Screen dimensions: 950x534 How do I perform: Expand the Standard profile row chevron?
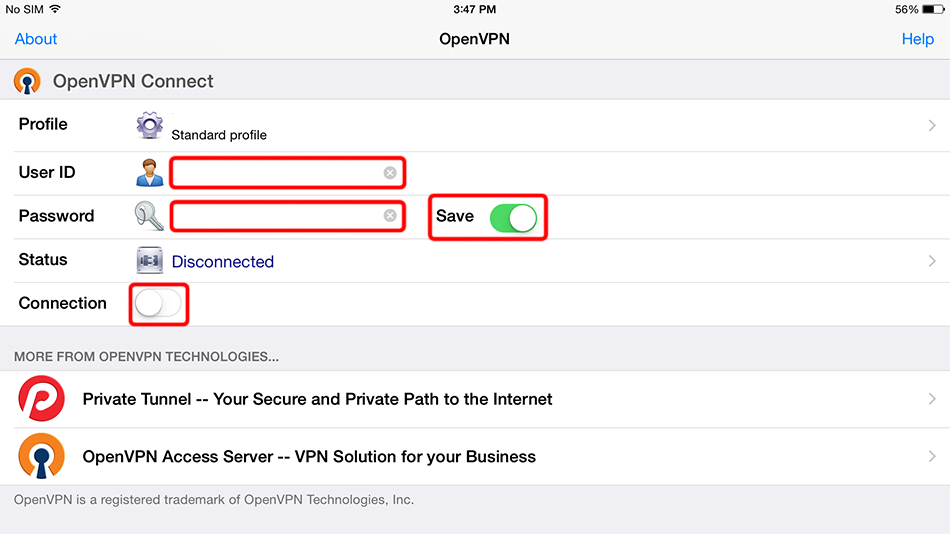coord(932,126)
